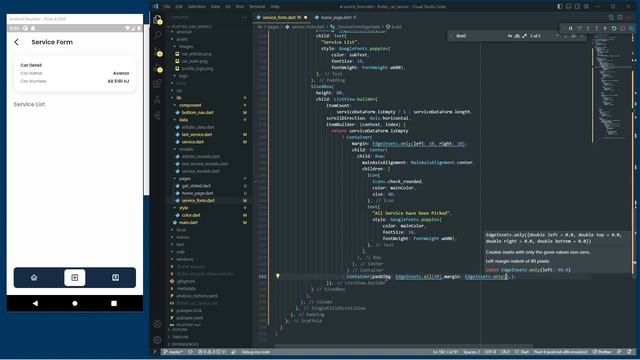Click the lightbulb code action icon
Image resolution: width=640 pixels, height=360 pixels.
coord(278,276)
